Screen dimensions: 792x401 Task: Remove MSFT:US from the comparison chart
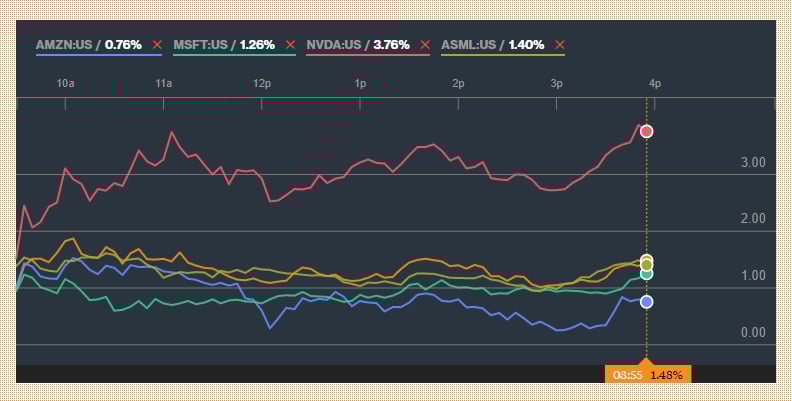click(290, 45)
